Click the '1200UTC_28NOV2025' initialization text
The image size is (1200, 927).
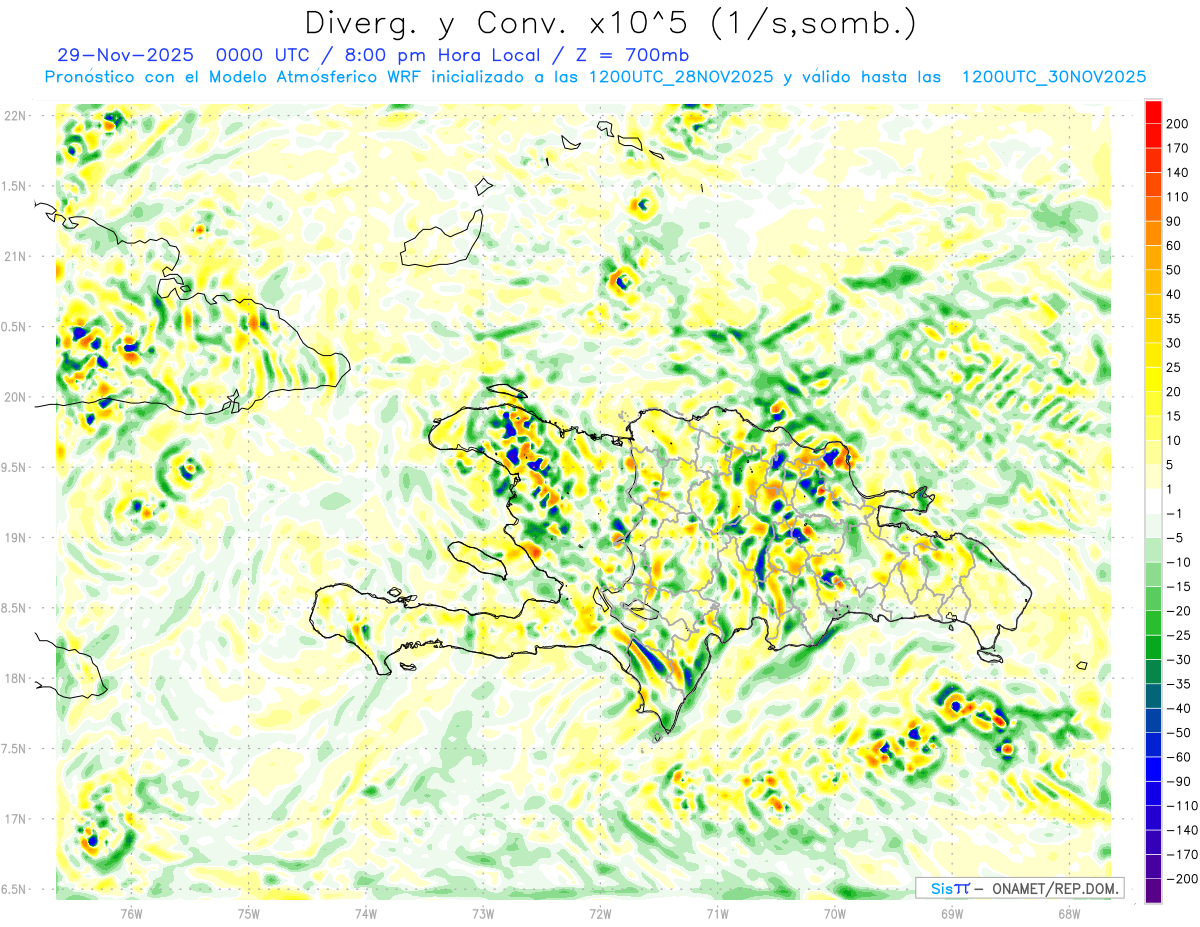[681, 77]
